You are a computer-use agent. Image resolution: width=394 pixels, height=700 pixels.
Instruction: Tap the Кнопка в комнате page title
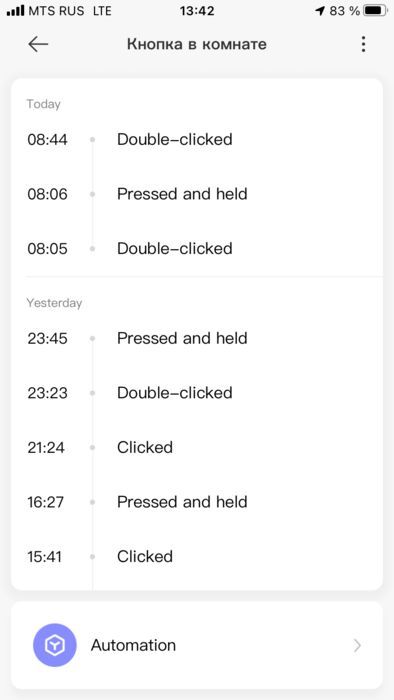tap(197, 44)
